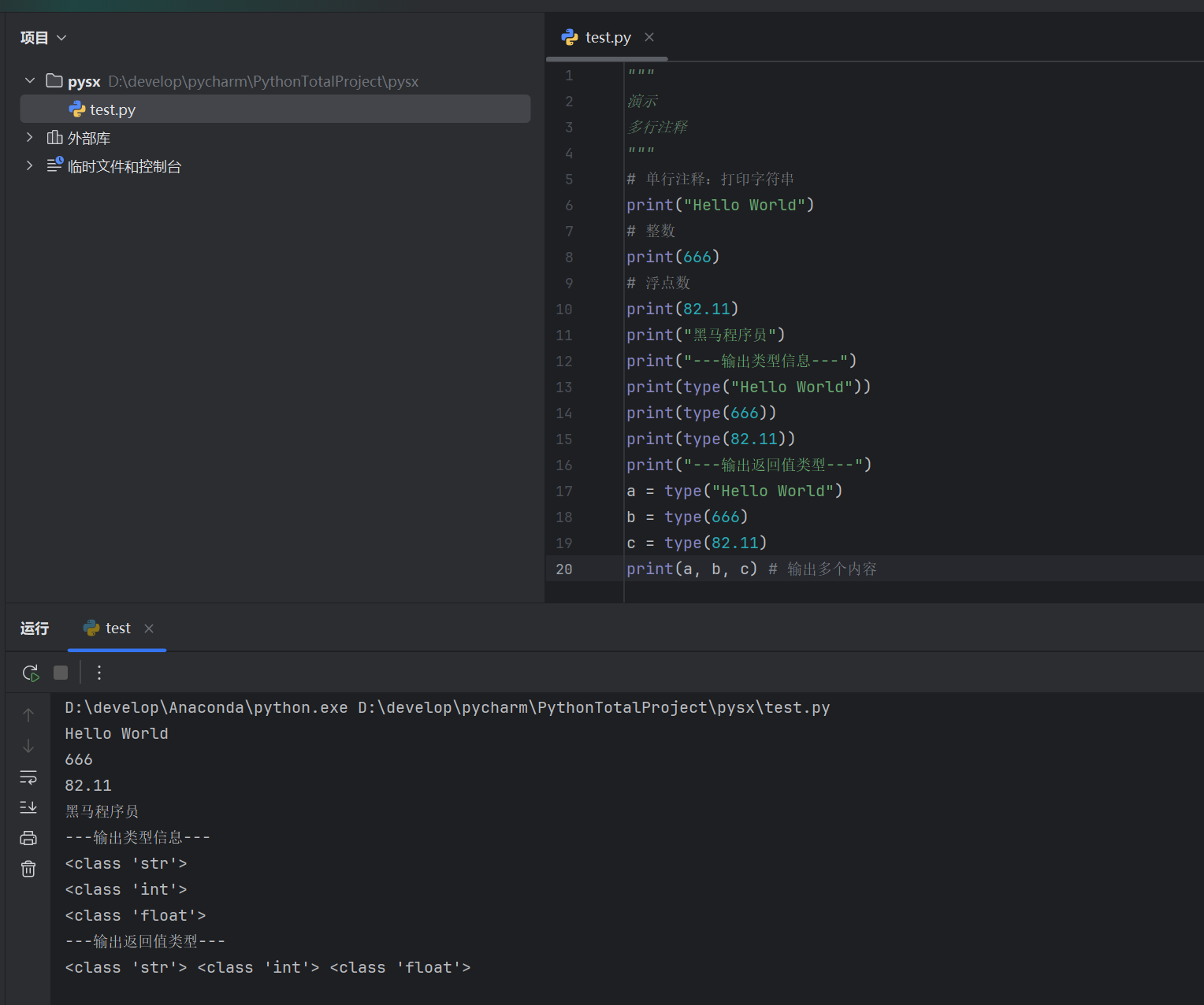Image resolution: width=1204 pixels, height=1005 pixels.
Task: Click code line print(type(666))
Action: (x=701, y=413)
